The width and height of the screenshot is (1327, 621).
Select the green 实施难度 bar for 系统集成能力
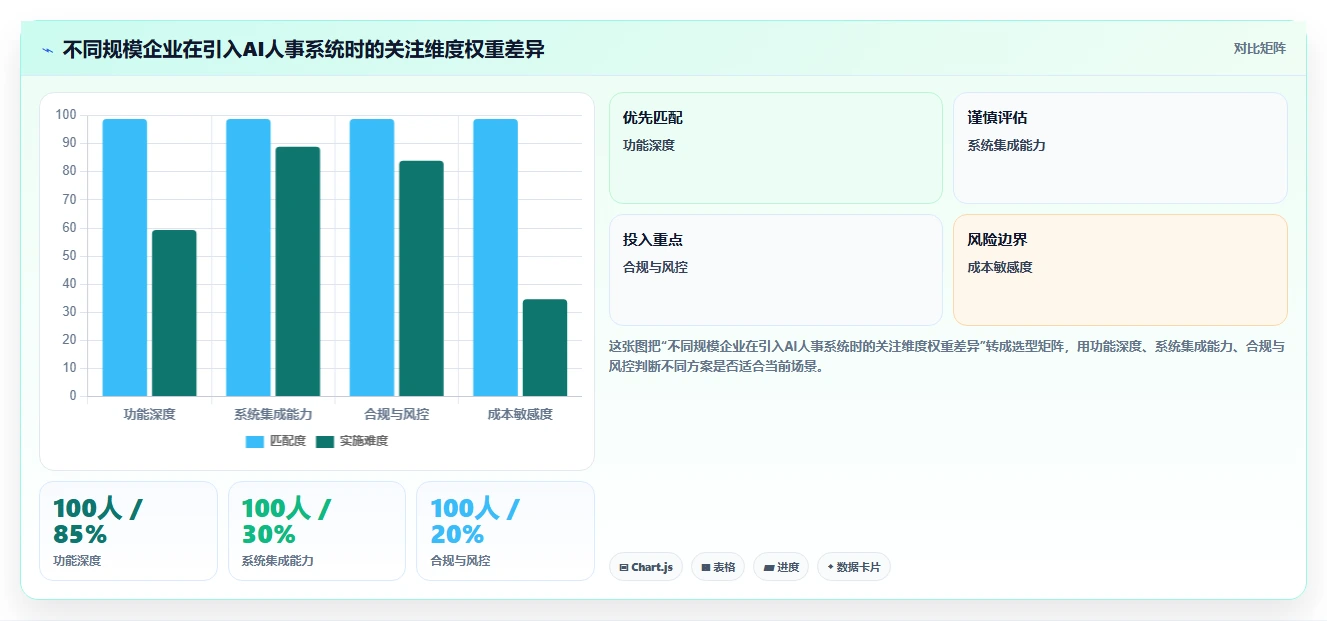(298, 272)
